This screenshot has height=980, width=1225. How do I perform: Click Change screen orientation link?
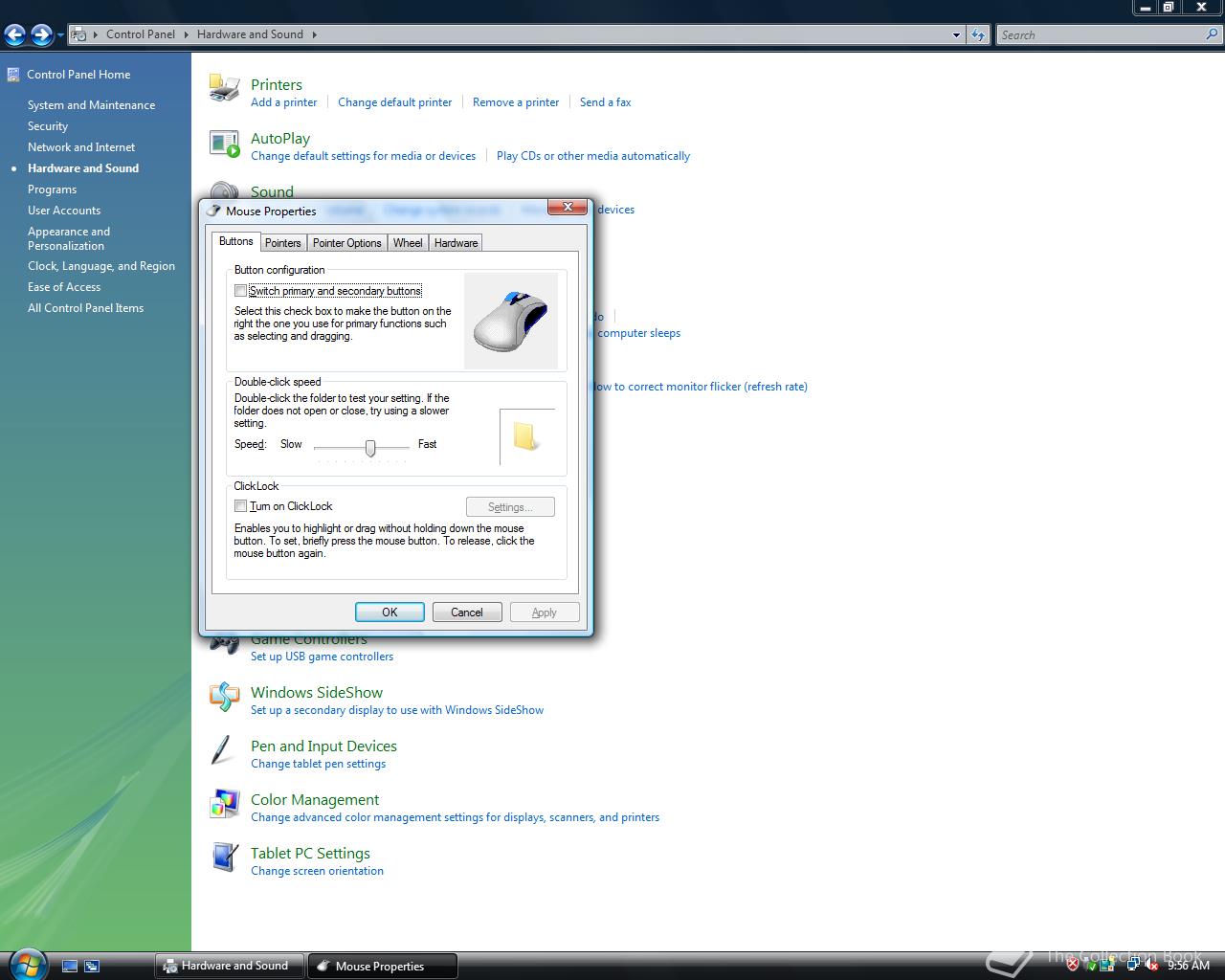click(x=317, y=871)
